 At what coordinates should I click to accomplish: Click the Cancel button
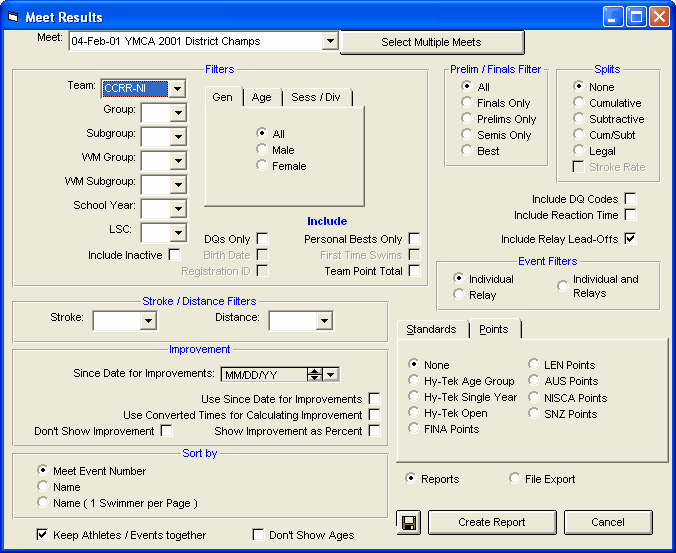[x=607, y=522]
